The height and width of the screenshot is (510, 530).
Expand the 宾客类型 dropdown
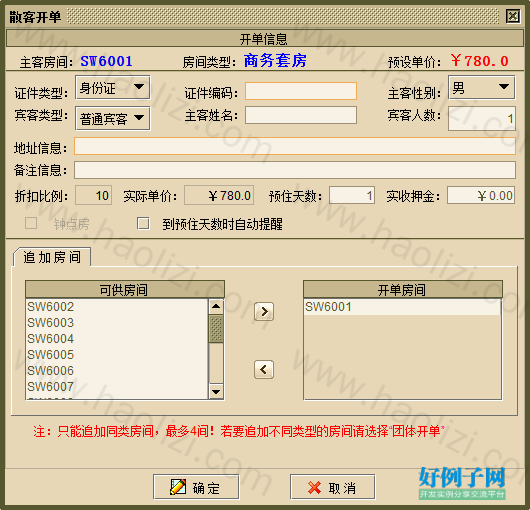pos(113,118)
